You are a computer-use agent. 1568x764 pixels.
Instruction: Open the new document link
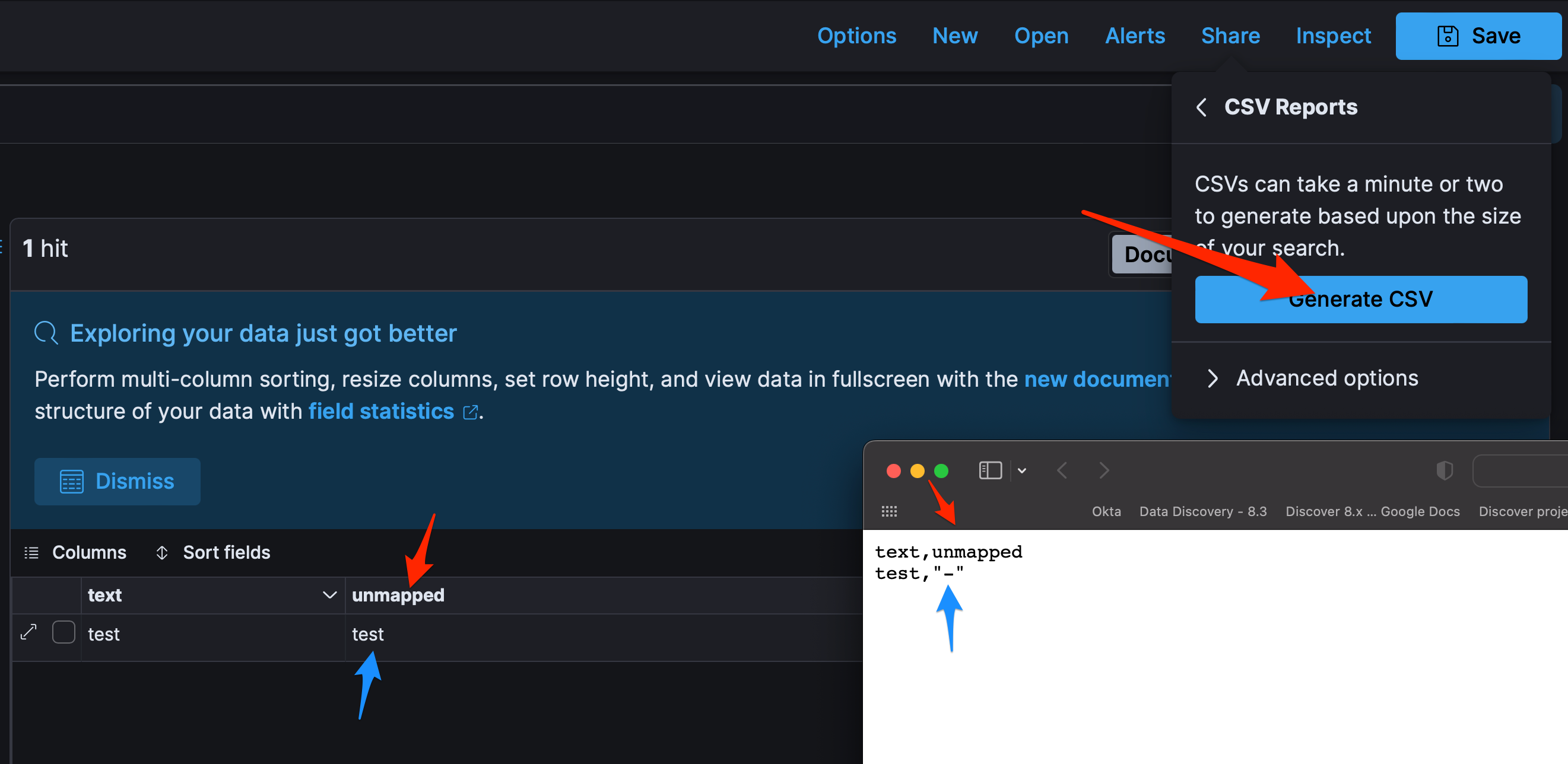(x=1097, y=380)
